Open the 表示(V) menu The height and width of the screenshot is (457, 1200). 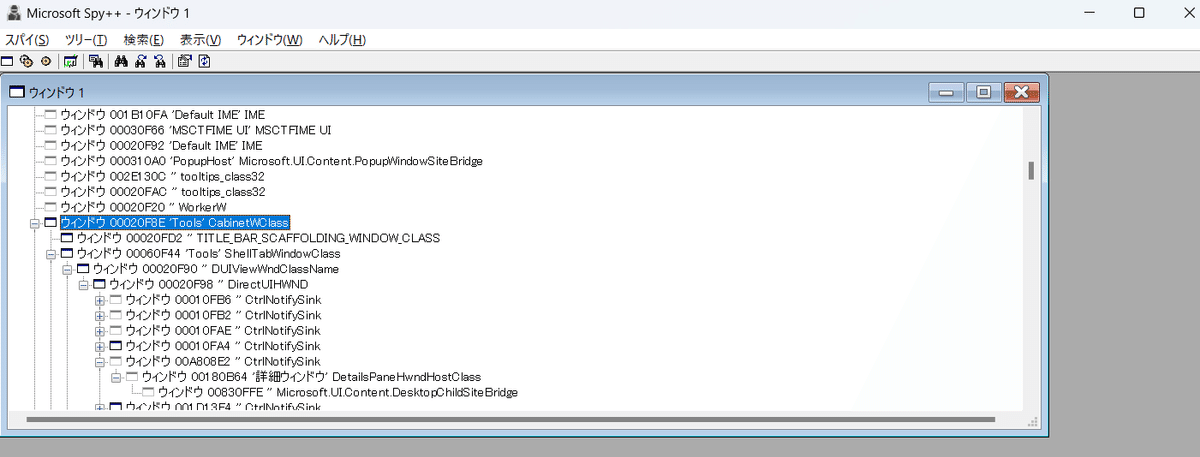pos(200,40)
